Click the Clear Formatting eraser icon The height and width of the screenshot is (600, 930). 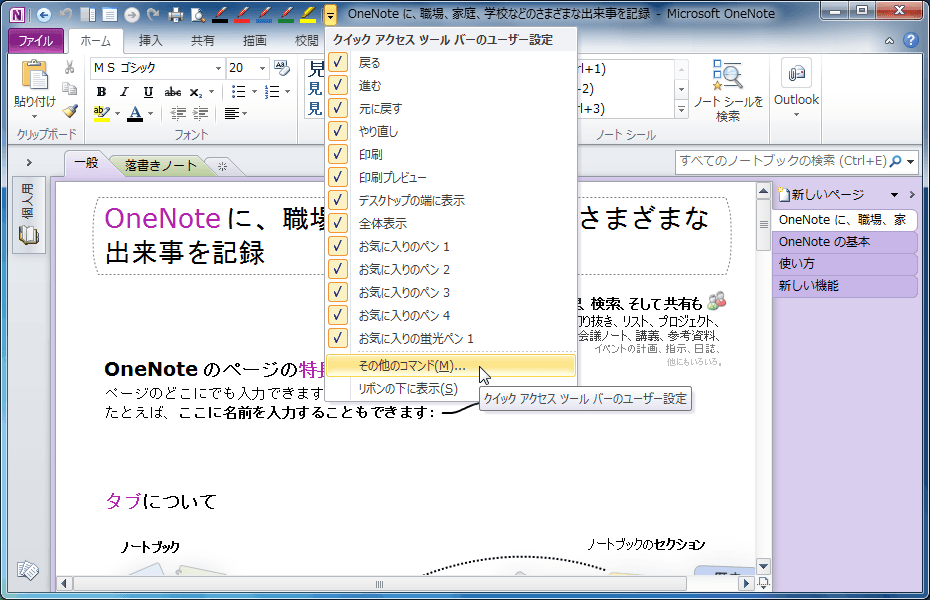[282, 68]
